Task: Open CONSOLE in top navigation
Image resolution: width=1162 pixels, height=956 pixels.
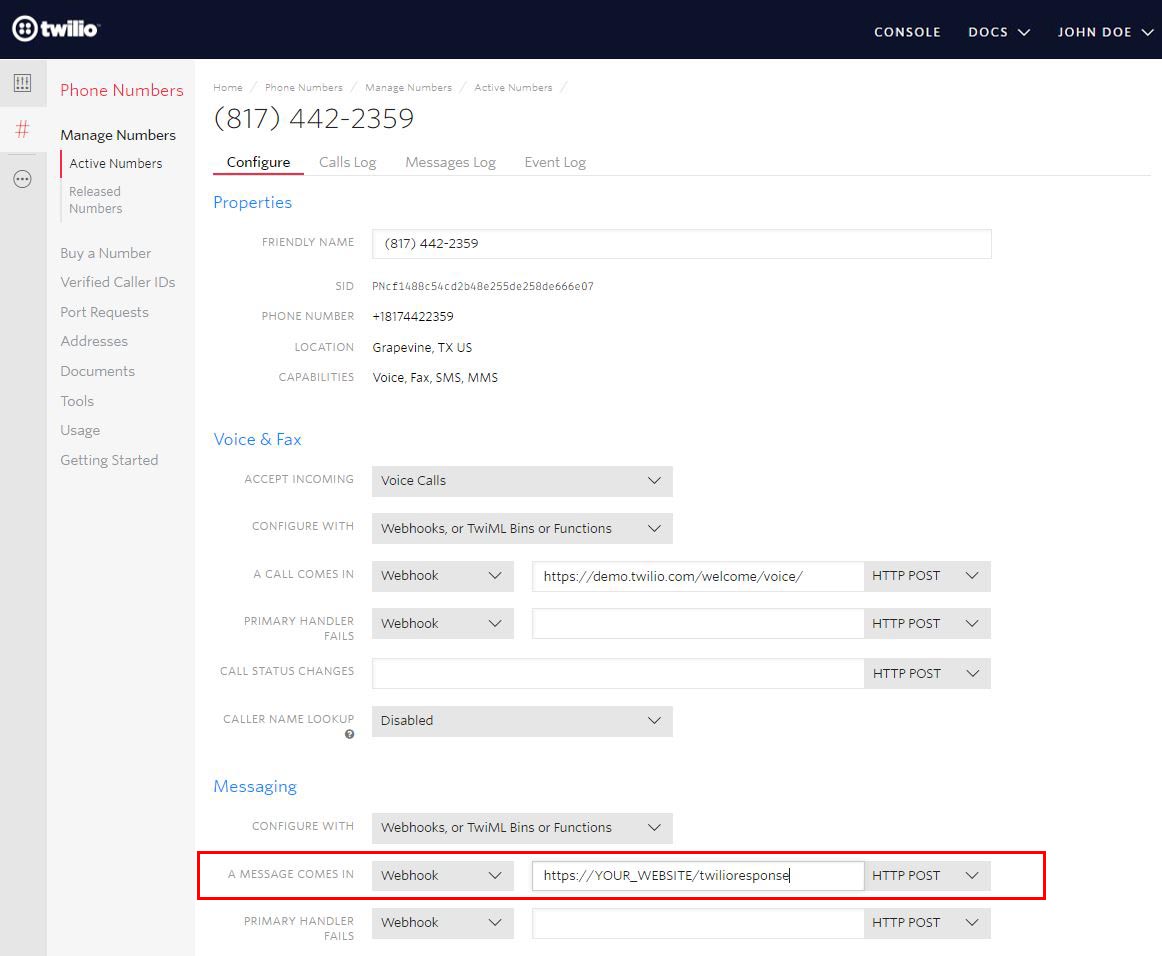Action: coord(907,32)
